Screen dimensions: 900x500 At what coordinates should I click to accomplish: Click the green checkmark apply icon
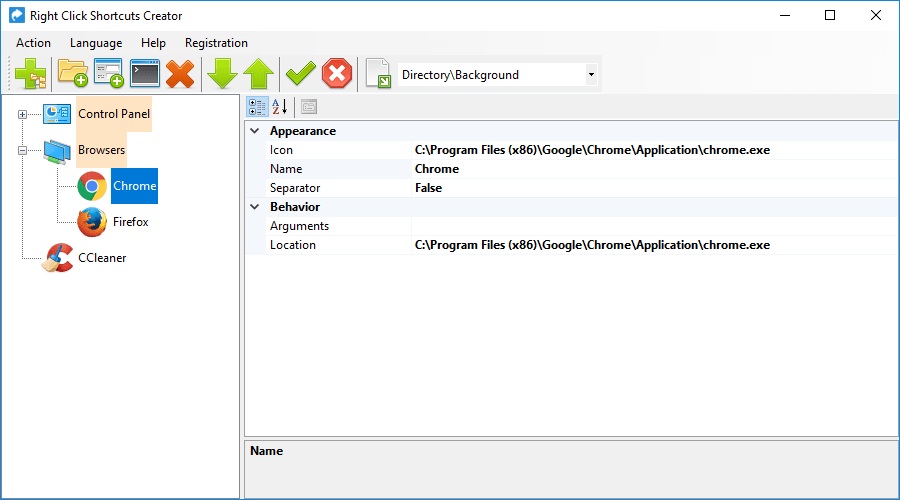pyautogui.click(x=300, y=74)
